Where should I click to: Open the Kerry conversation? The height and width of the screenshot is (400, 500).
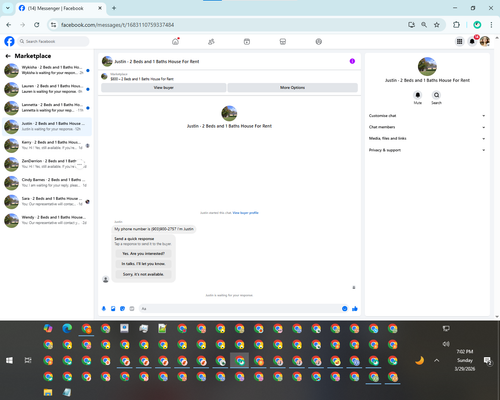(x=47, y=145)
